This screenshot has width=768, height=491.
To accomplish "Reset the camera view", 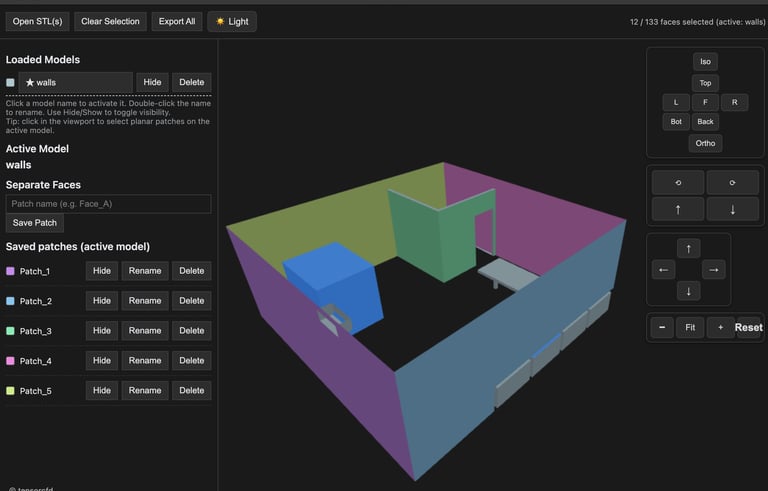I will pyautogui.click(x=748, y=327).
